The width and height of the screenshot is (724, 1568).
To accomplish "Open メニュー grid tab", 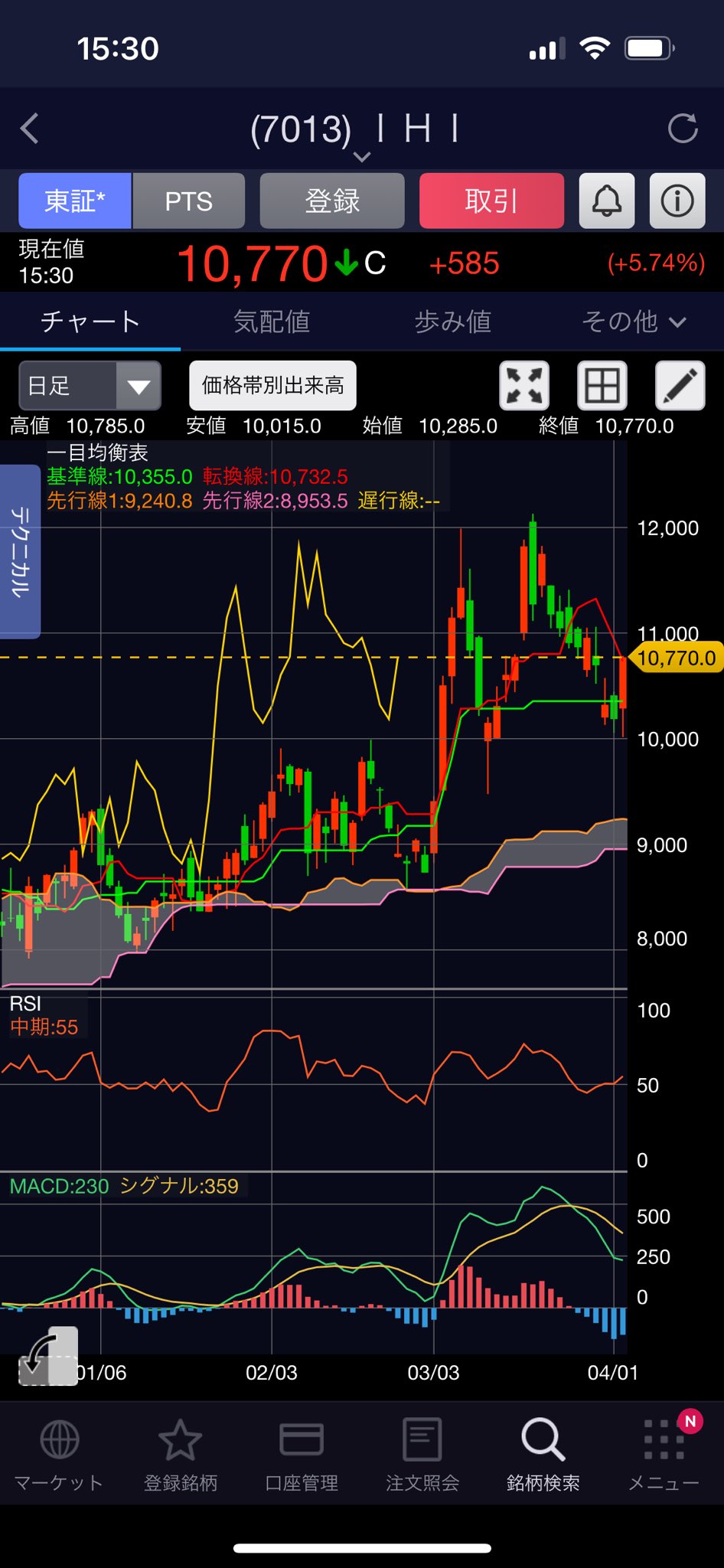I will coord(664,1455).
